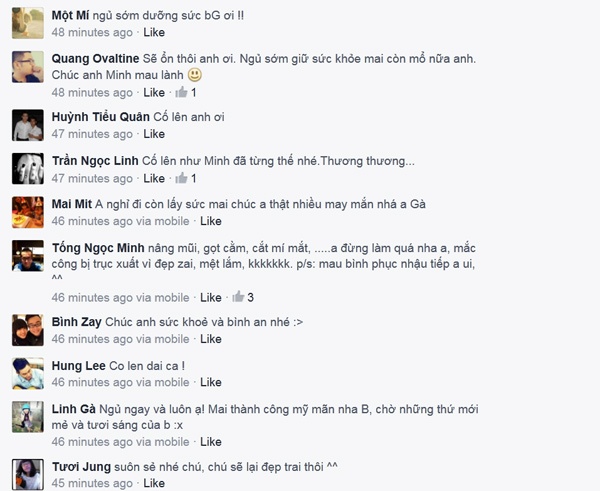Like Linh Gà's comment
Viewport: 600px width, 491px height.
210,441
